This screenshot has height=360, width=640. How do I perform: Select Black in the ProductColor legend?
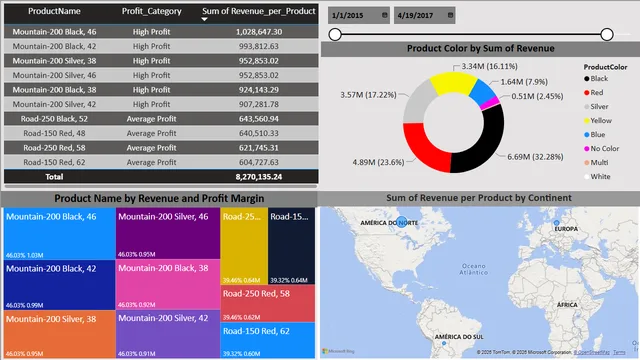[596, 78]
